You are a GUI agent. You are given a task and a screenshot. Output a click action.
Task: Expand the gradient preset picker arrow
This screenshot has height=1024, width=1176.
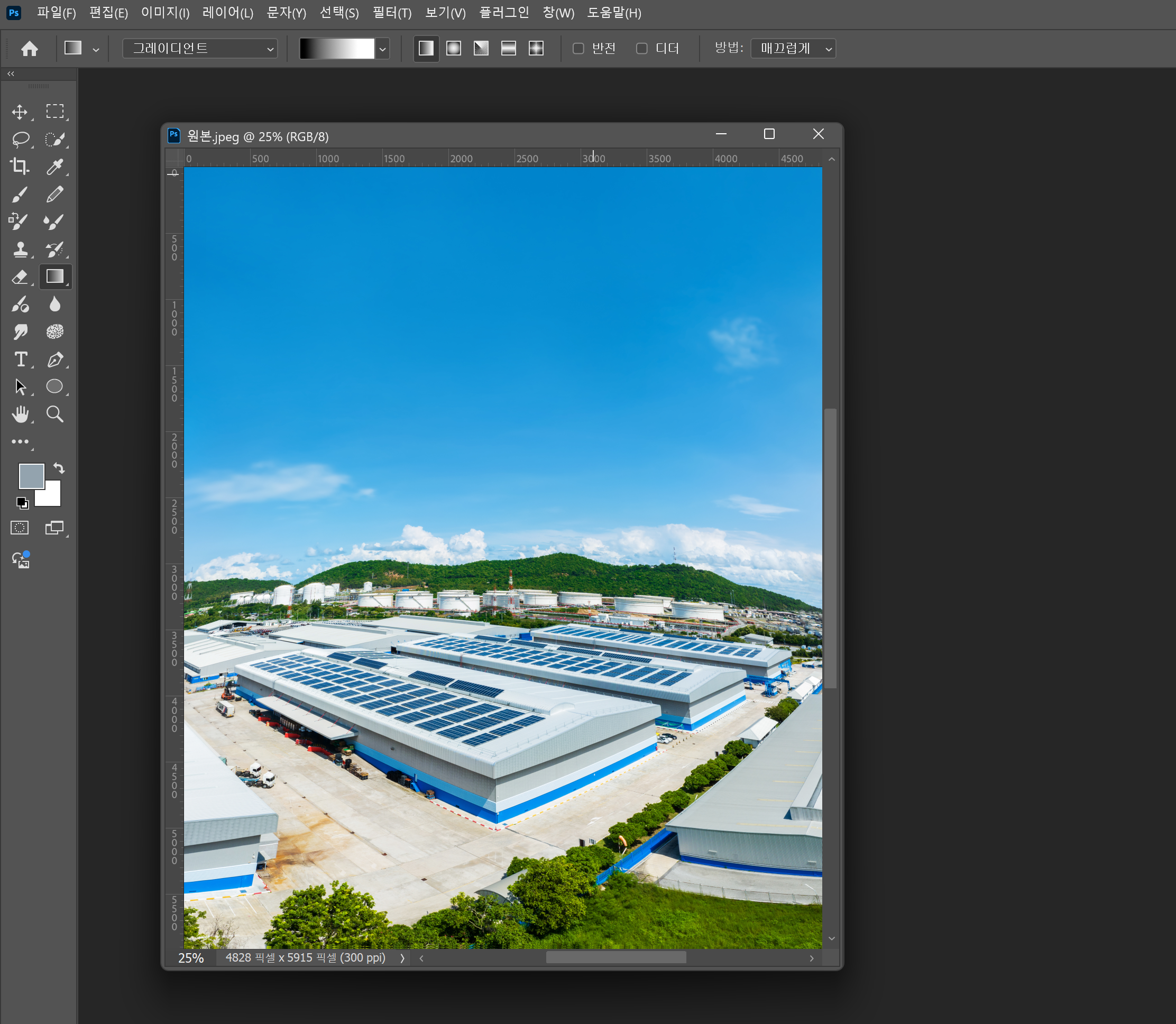click(383, 49)
